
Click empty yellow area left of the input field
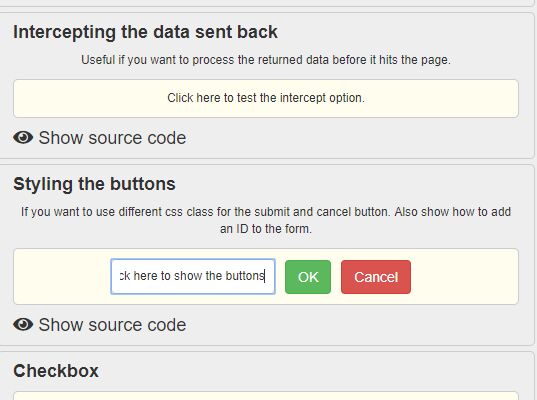click(62, 276)
